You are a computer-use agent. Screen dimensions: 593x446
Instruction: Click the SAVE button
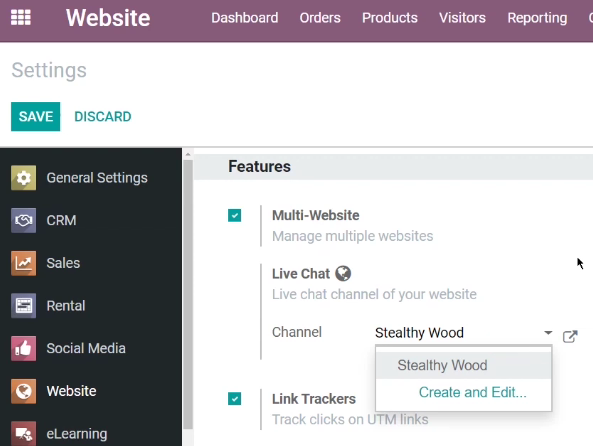click(36, 117)
